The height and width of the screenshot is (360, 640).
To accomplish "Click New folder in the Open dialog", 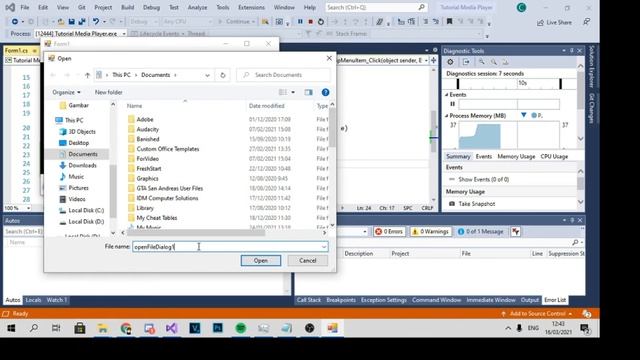I will tap(109, 92).
